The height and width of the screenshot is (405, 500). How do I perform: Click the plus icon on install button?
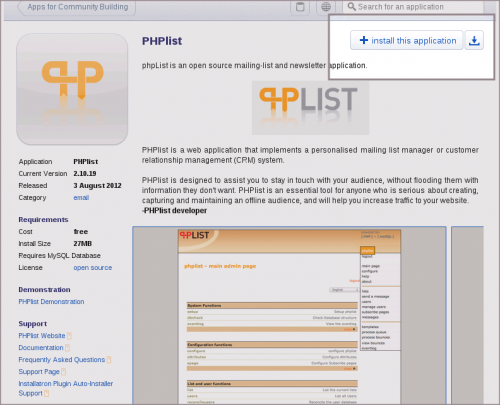[364, 40]
